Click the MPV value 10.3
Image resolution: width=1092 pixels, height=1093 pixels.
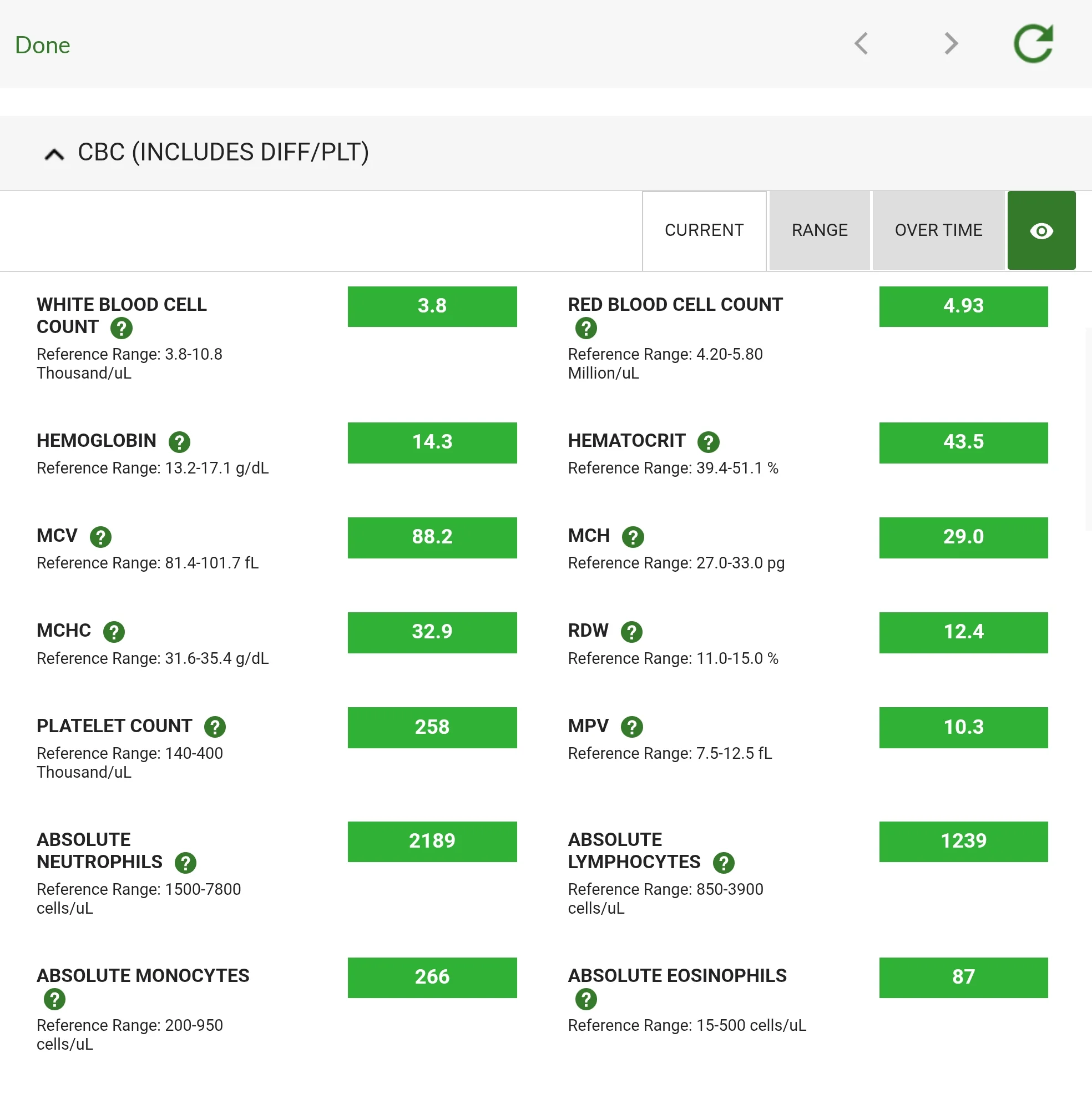(963, 728)
